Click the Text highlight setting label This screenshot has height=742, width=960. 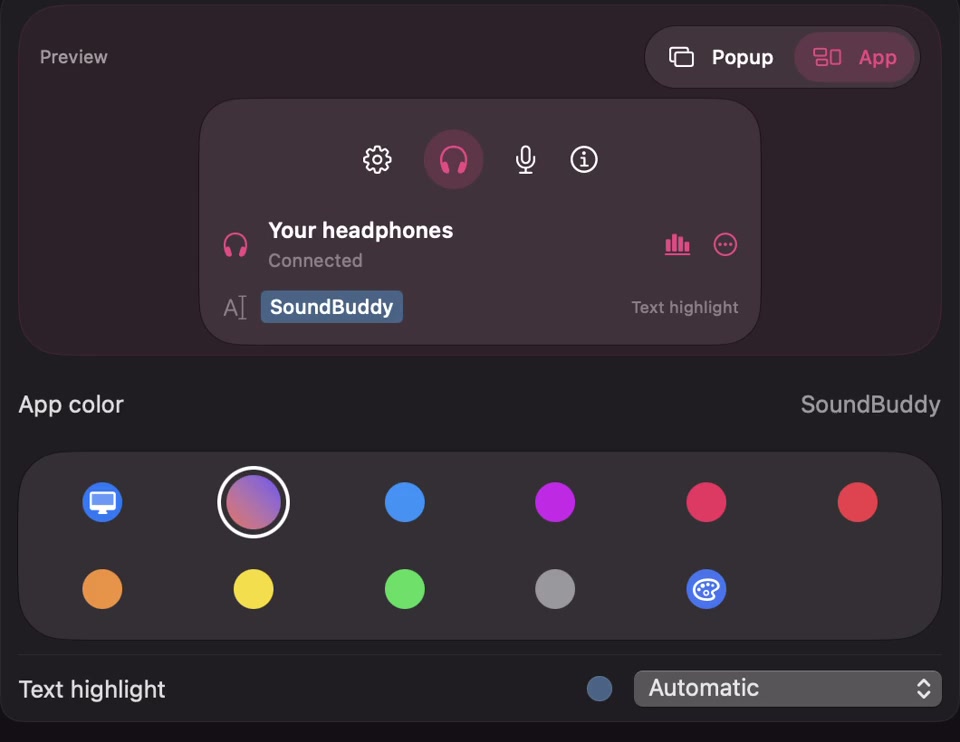tap(92, 689)
